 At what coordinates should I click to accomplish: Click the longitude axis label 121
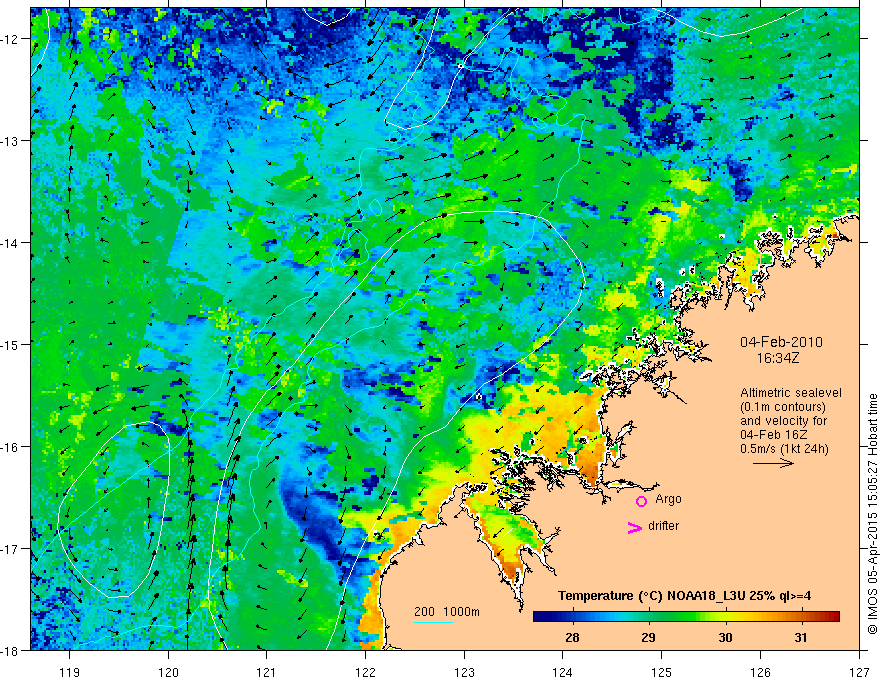tap(267, 672)
